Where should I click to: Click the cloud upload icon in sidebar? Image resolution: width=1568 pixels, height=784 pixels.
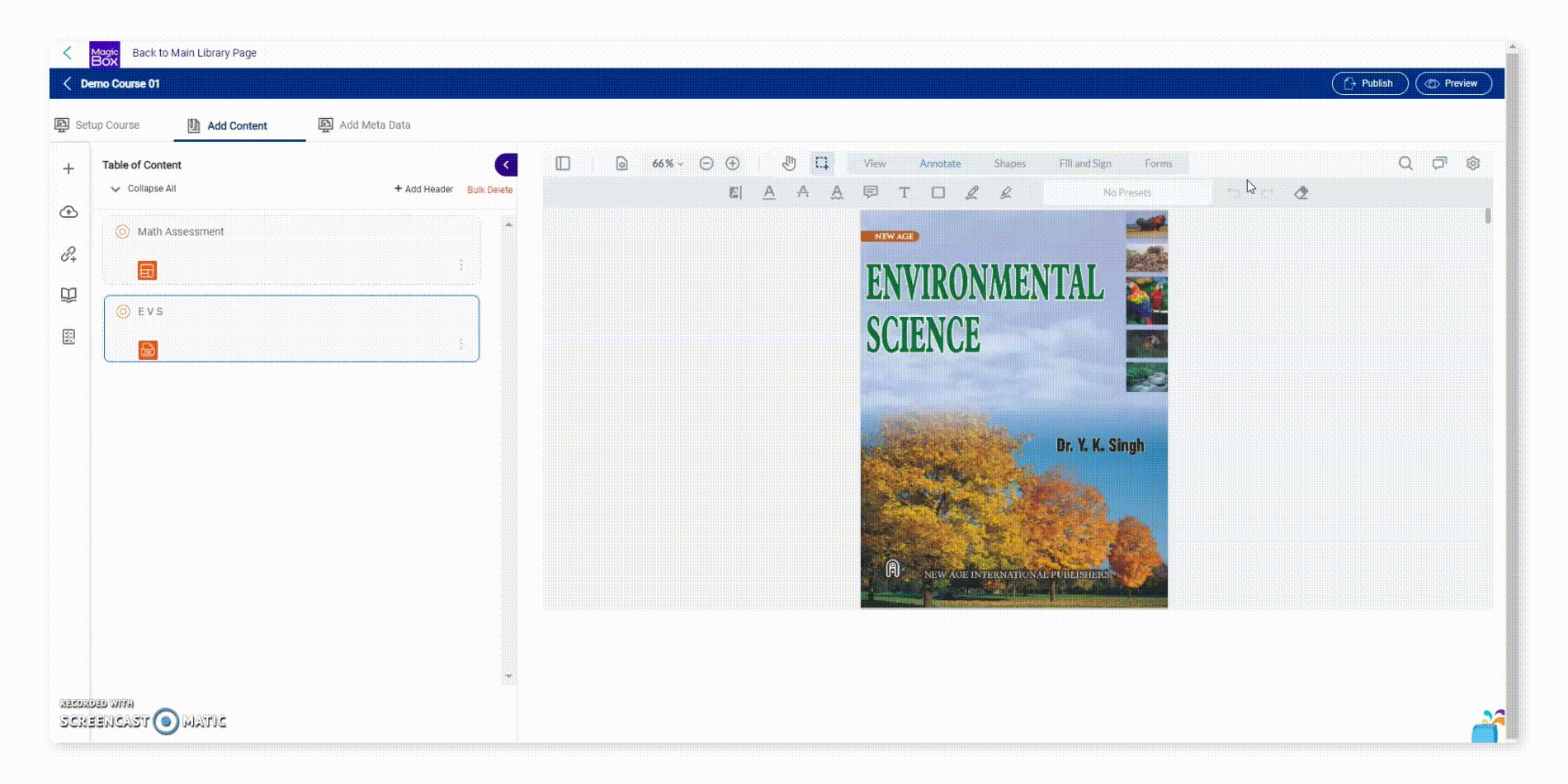pos(68,212)
